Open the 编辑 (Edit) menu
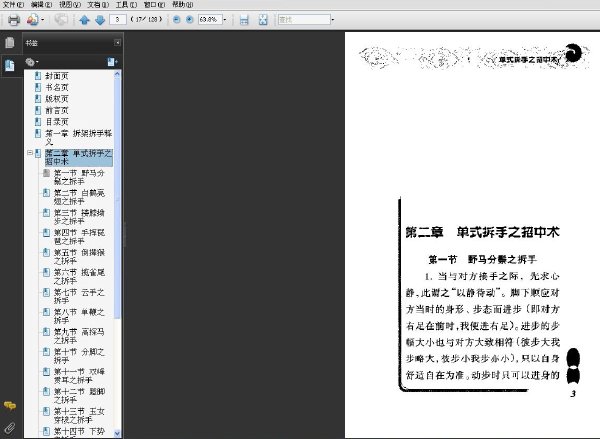Image resolution: width=600 pixels, height=439 pixels. point(41,5)
